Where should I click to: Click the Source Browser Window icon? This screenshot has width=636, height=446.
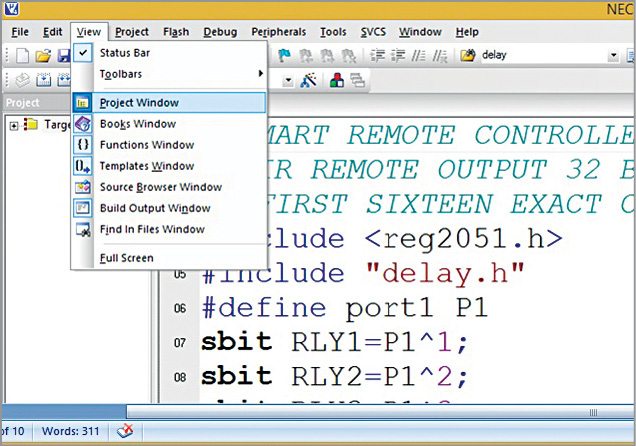83,187
